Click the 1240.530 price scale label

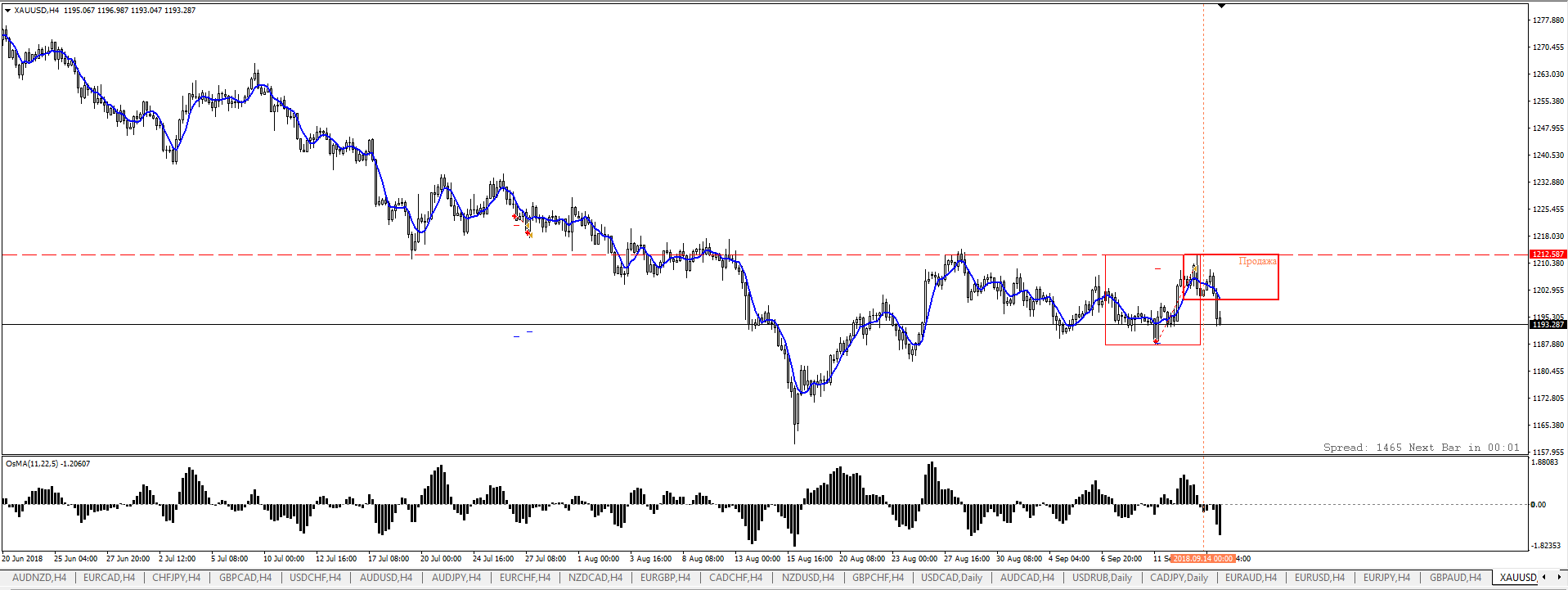tap(1548, 155)
